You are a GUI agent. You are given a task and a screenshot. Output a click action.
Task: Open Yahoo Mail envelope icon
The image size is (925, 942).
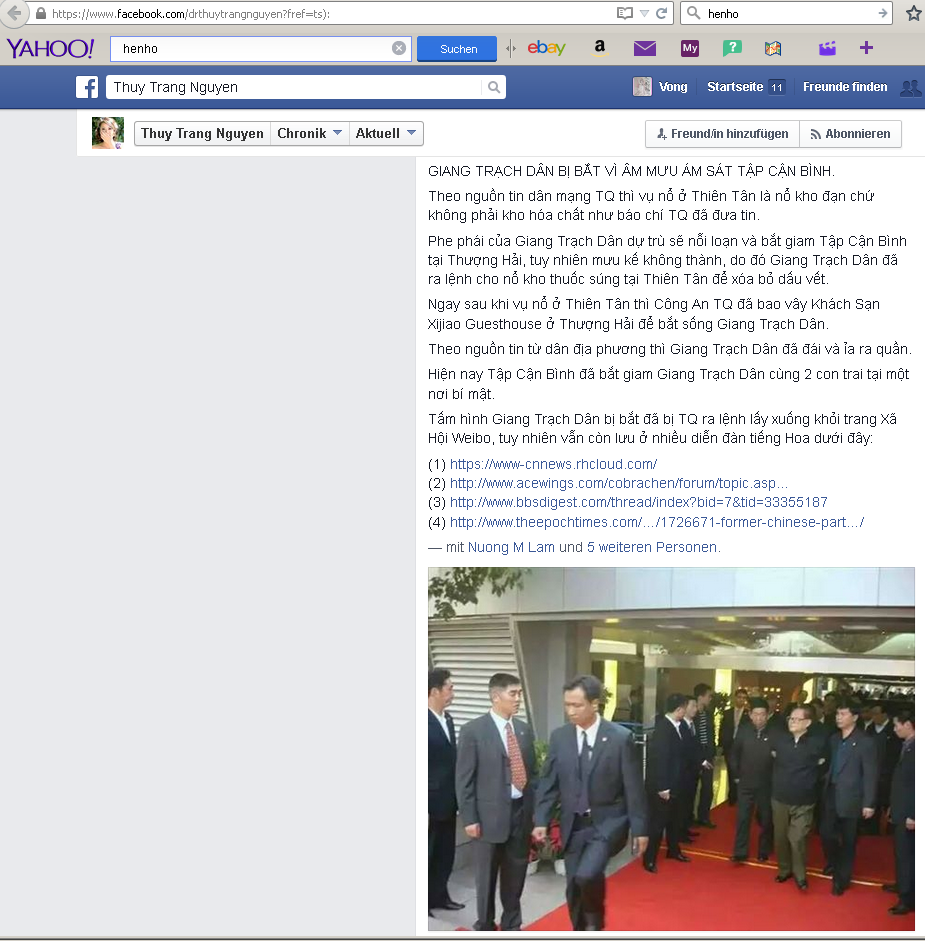(x=644, y=48)
